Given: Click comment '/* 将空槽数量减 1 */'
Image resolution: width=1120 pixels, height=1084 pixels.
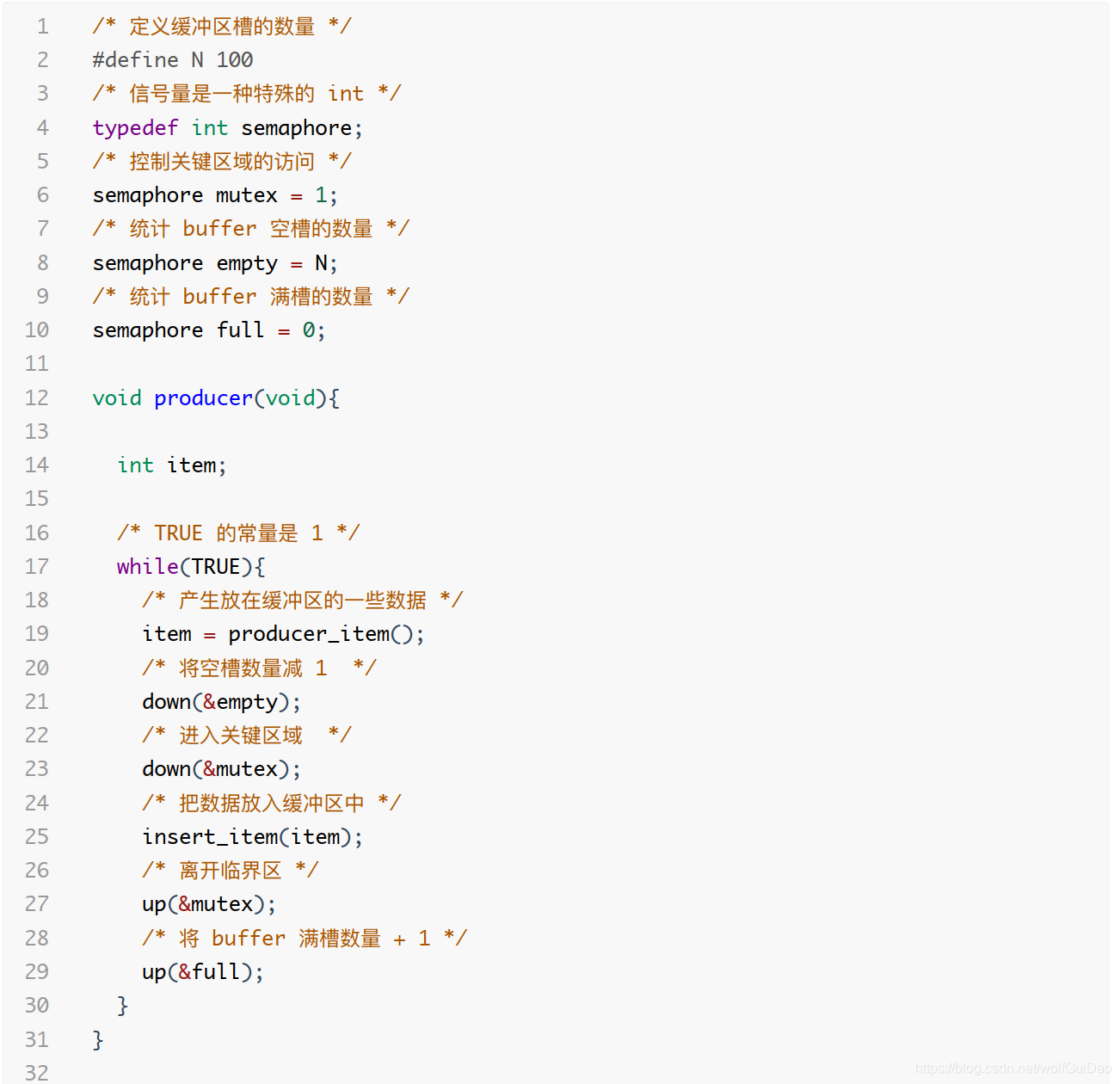Looking at the screenshot, I should pyautogui.click(x=260, y=668).
